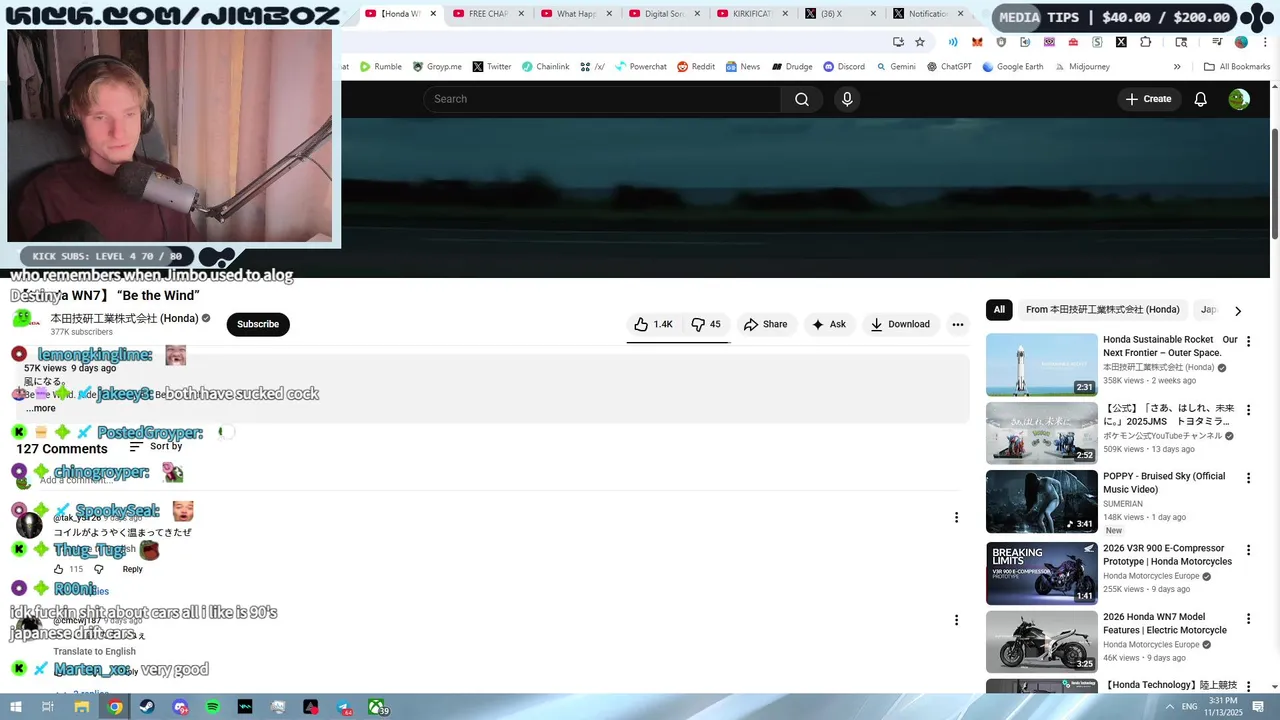Select the All filter chip
This screenshot has height=720, width=1280.
point(999,310)
